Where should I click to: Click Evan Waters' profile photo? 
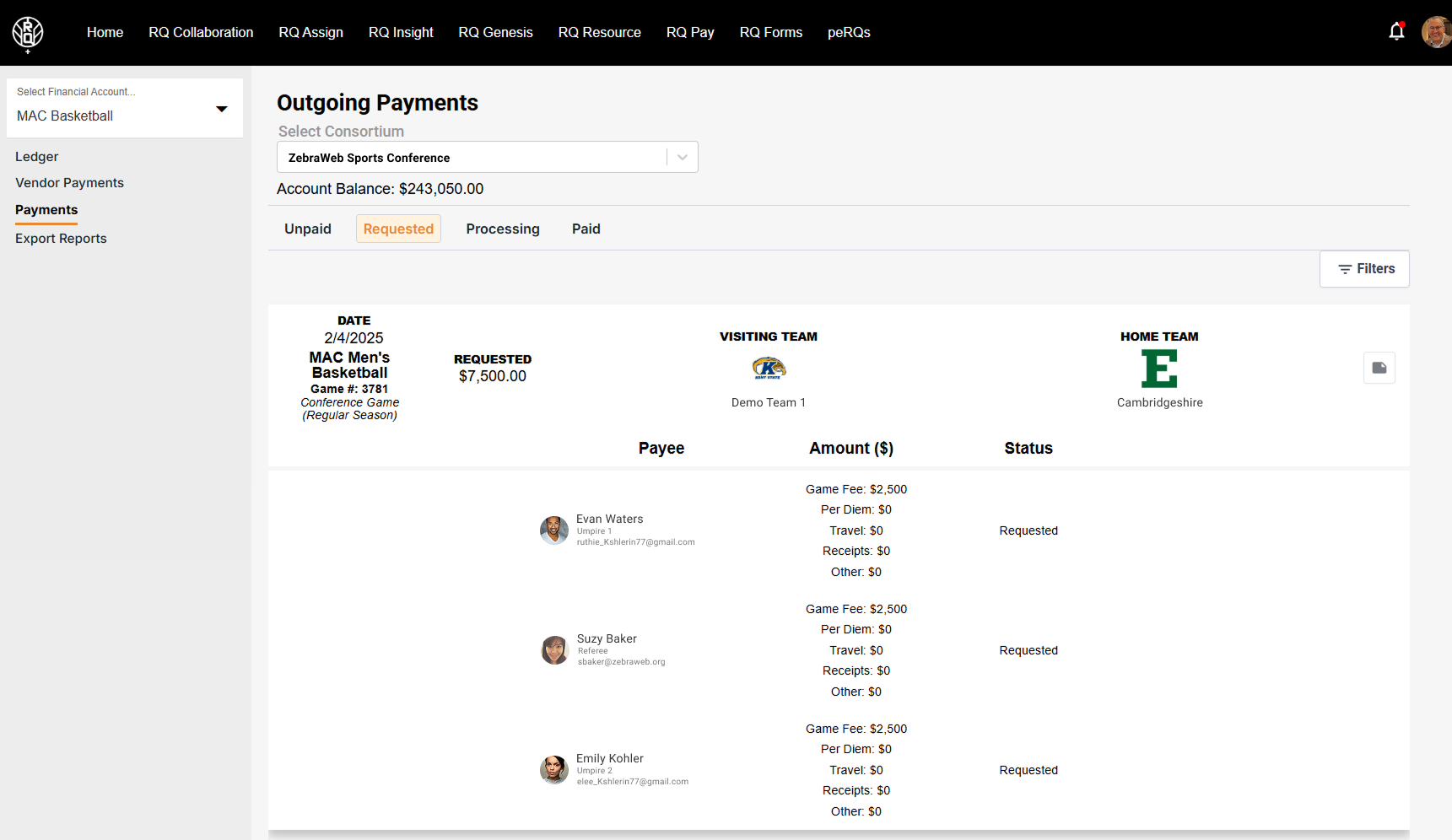(554, 530)
